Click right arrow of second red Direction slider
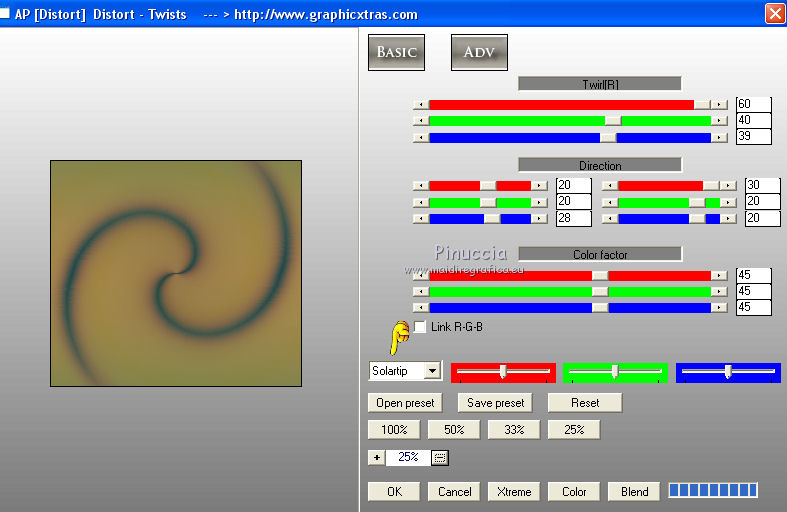787x512 pixels. tap(728, 186)
